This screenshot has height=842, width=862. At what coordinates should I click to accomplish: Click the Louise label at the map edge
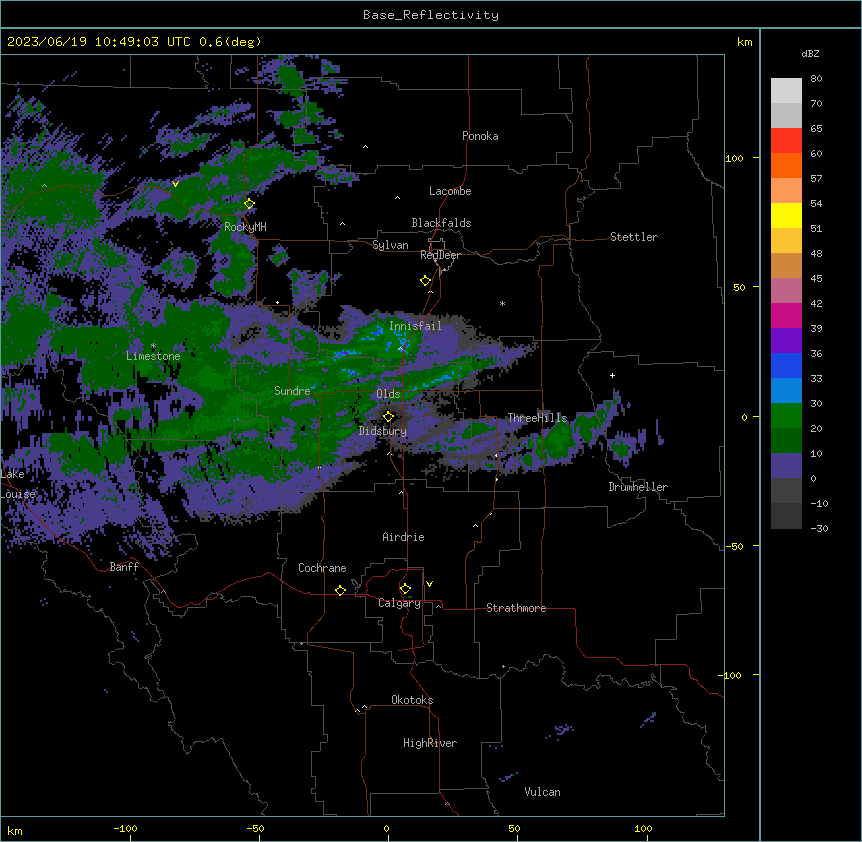[18, 494]
